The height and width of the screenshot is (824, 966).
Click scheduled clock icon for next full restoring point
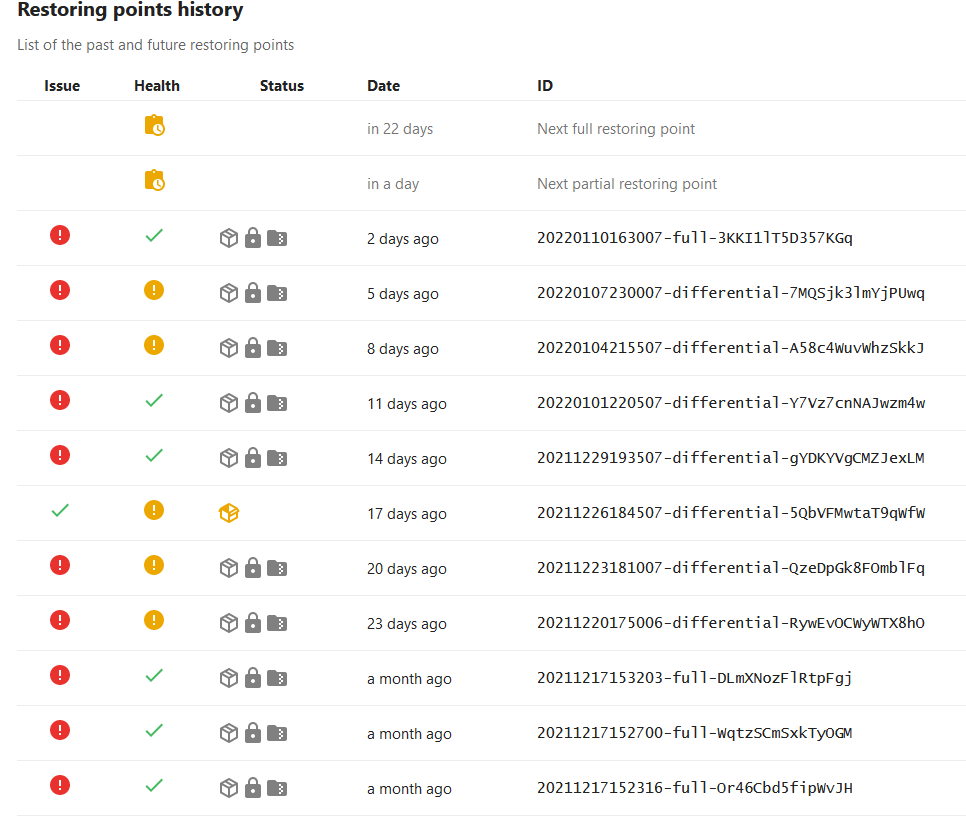[154, 125]
